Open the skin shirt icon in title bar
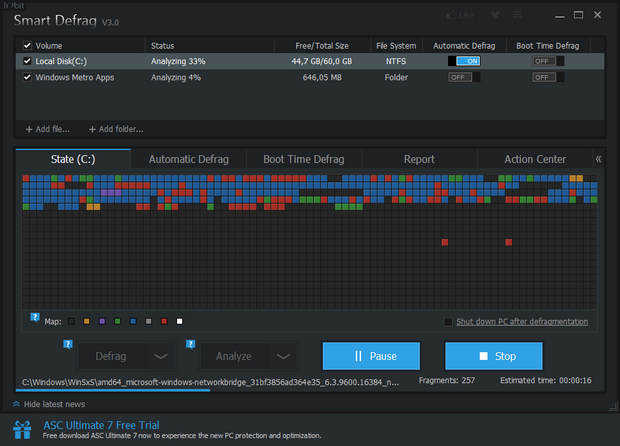 (495, 15)
